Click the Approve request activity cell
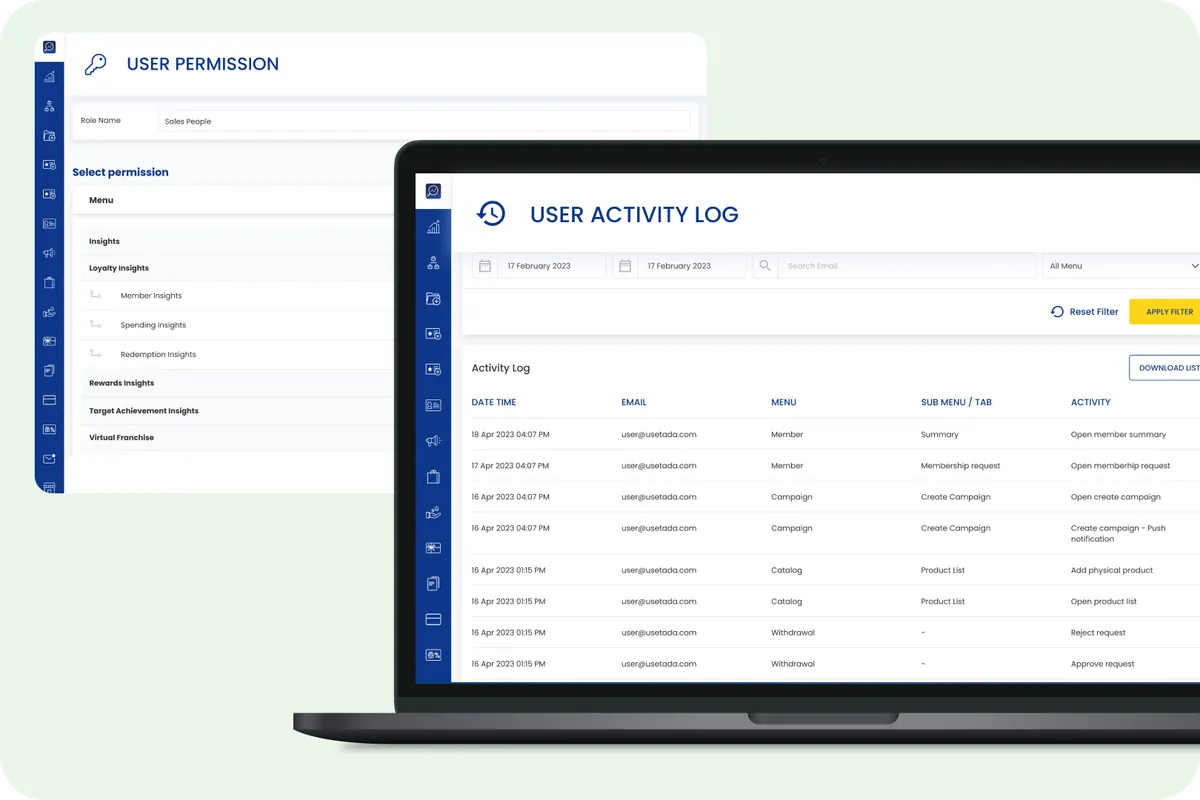 [1103, 664]
